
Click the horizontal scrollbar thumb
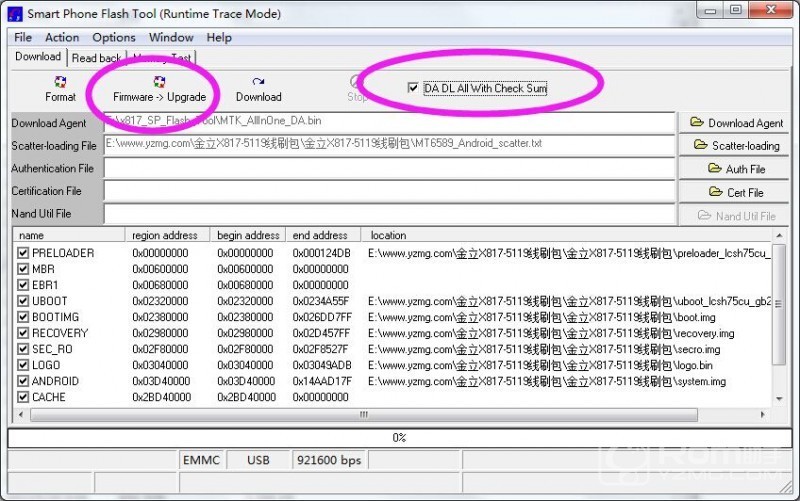pyautogui.click(x=364, y=414)
